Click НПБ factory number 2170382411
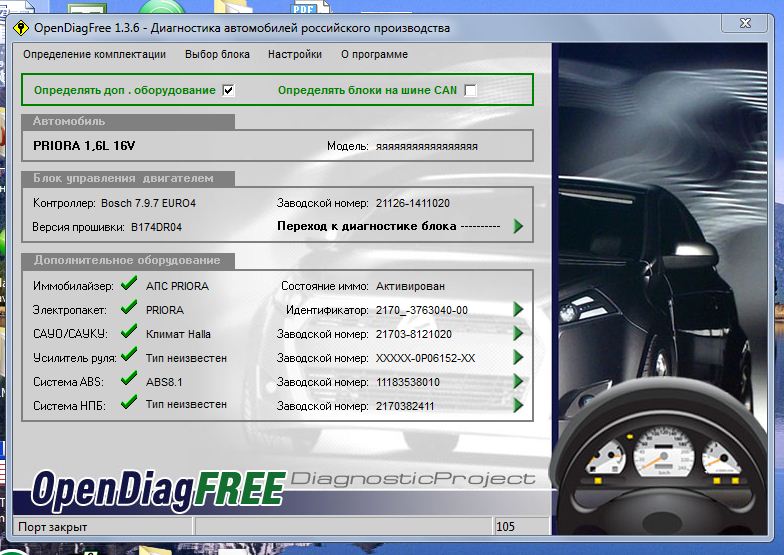This screenshot has width=784, height=555. coord(404,406)
